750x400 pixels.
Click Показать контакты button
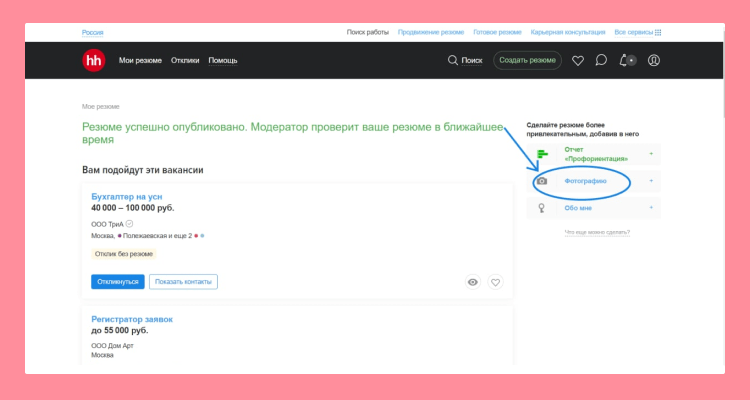coord(183,282)
